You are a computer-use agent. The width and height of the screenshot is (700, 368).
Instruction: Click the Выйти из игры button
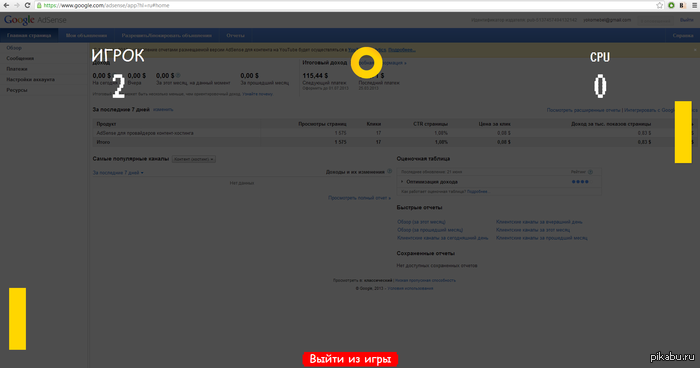pyautogui.click(x=350, y=359)
